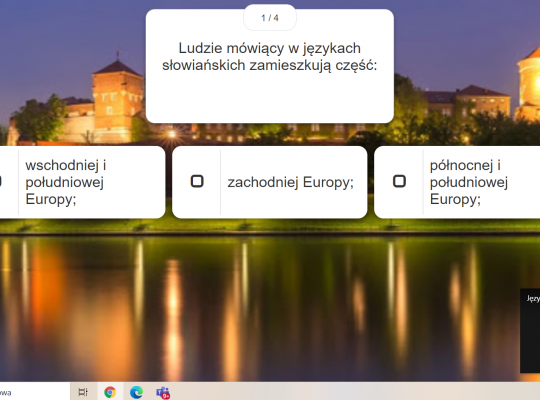Image resolution: width=540 pixels, height=400 pixels.
Task: Check the box for północnej i południowej Europy
Action: click(399, 181)
